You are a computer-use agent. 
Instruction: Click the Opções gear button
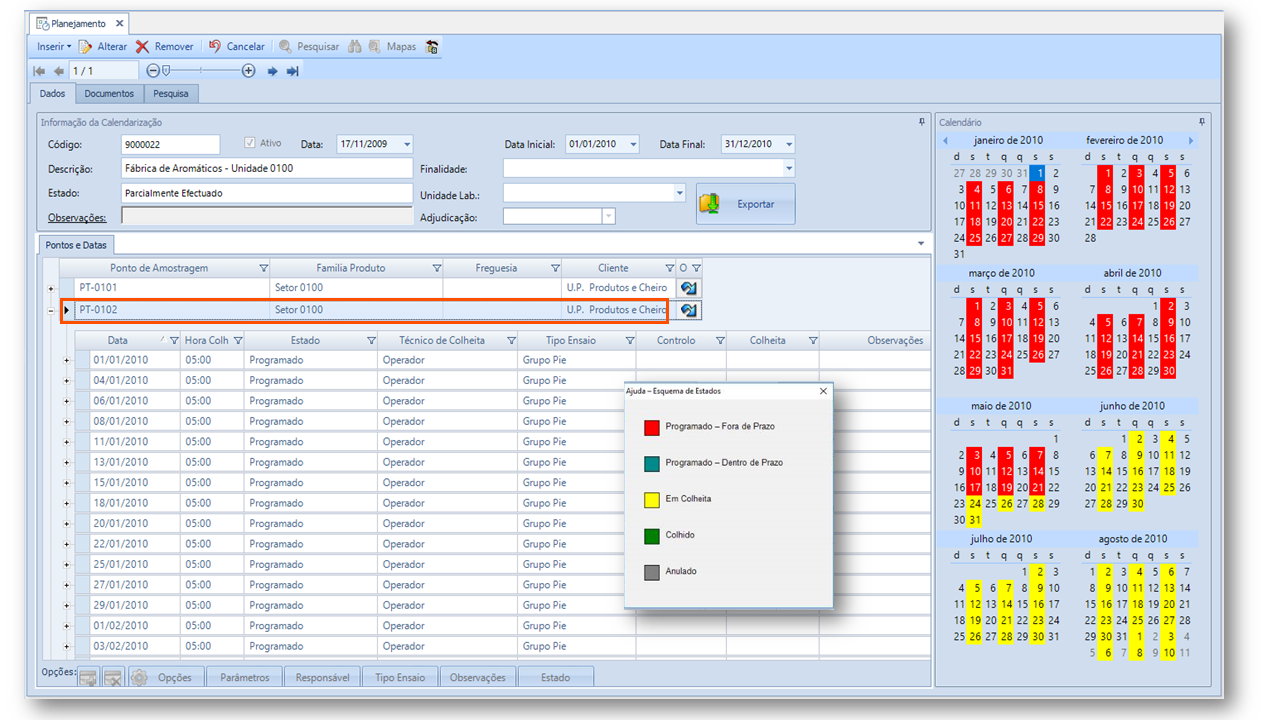click(166, 677)
